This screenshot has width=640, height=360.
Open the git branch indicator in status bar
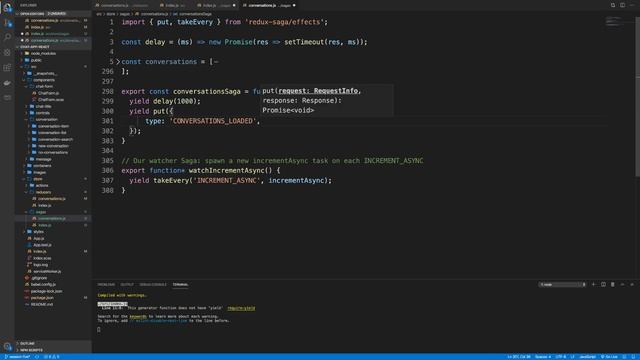18,357
